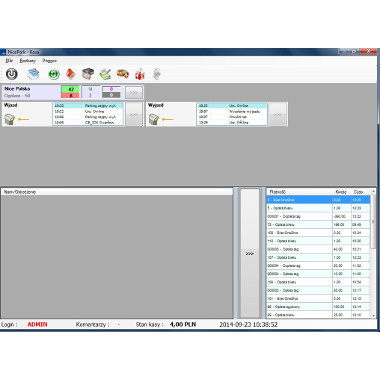Select the orange car toolbar icon
Viewport: 380px width, 380px height.
pos(123,74)
